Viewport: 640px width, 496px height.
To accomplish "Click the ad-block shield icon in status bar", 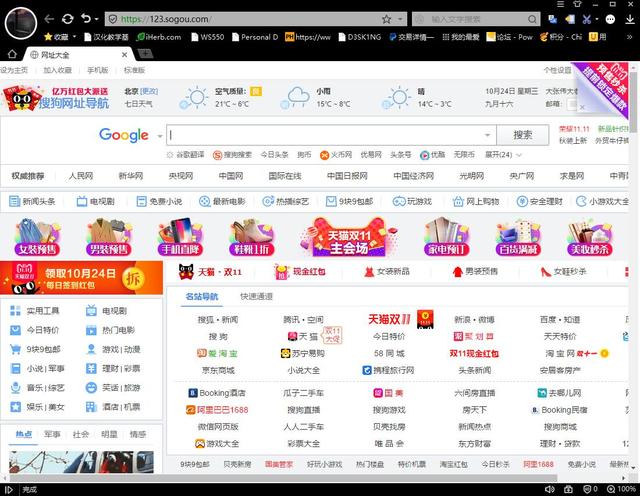I will point(587,489).
